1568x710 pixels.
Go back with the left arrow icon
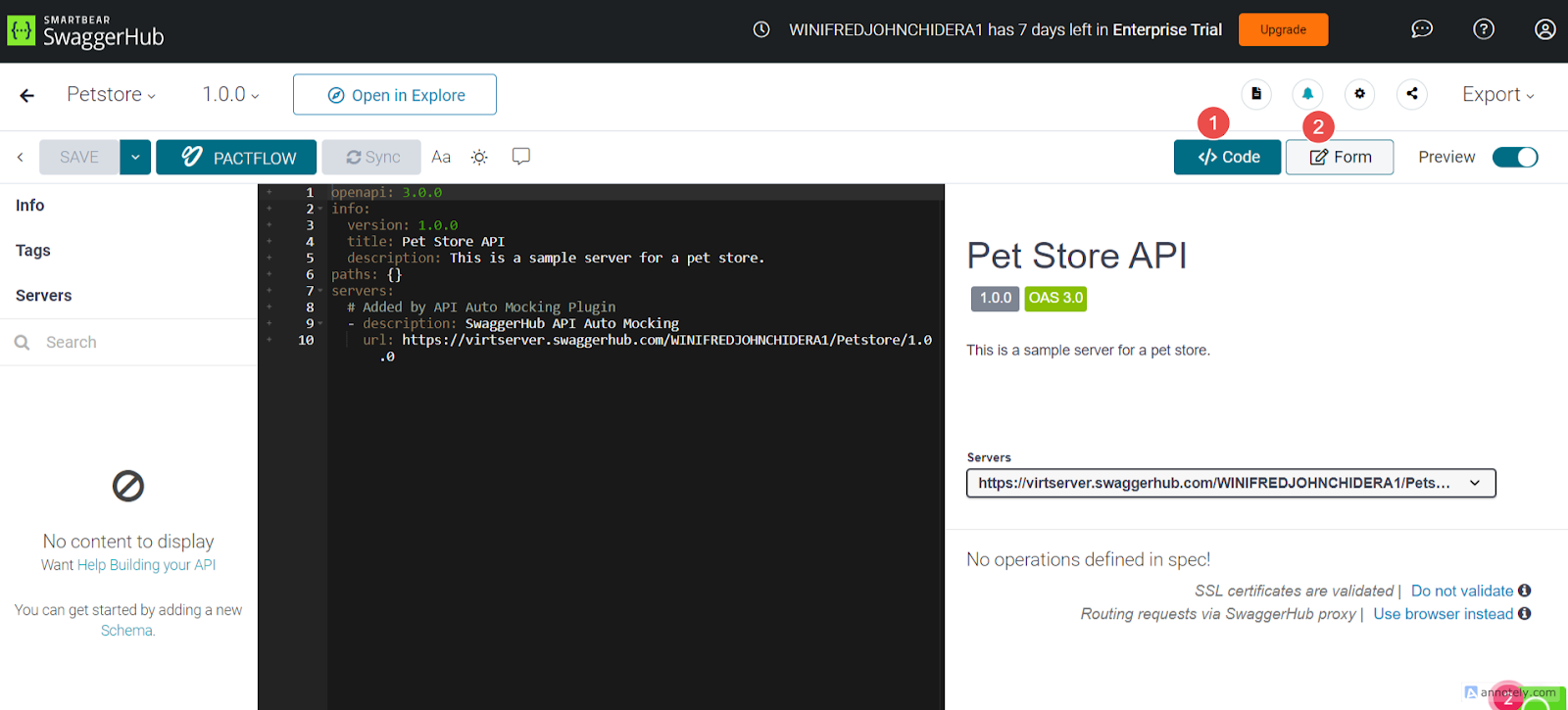click(x=27, y=95)
